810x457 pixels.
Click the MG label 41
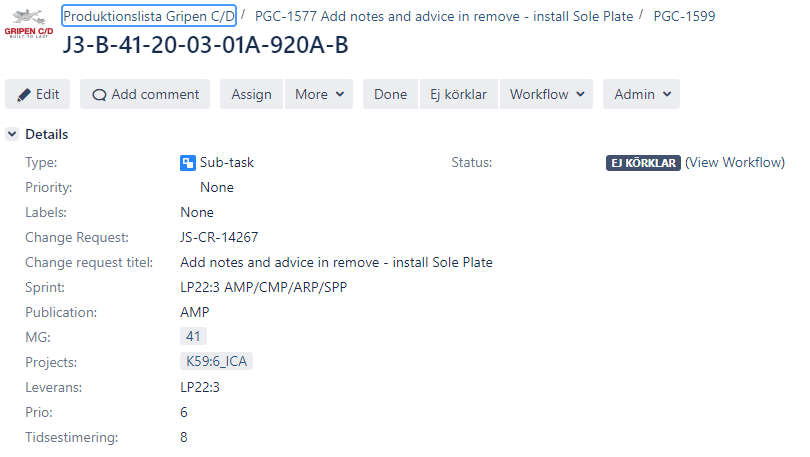point(193,337)
